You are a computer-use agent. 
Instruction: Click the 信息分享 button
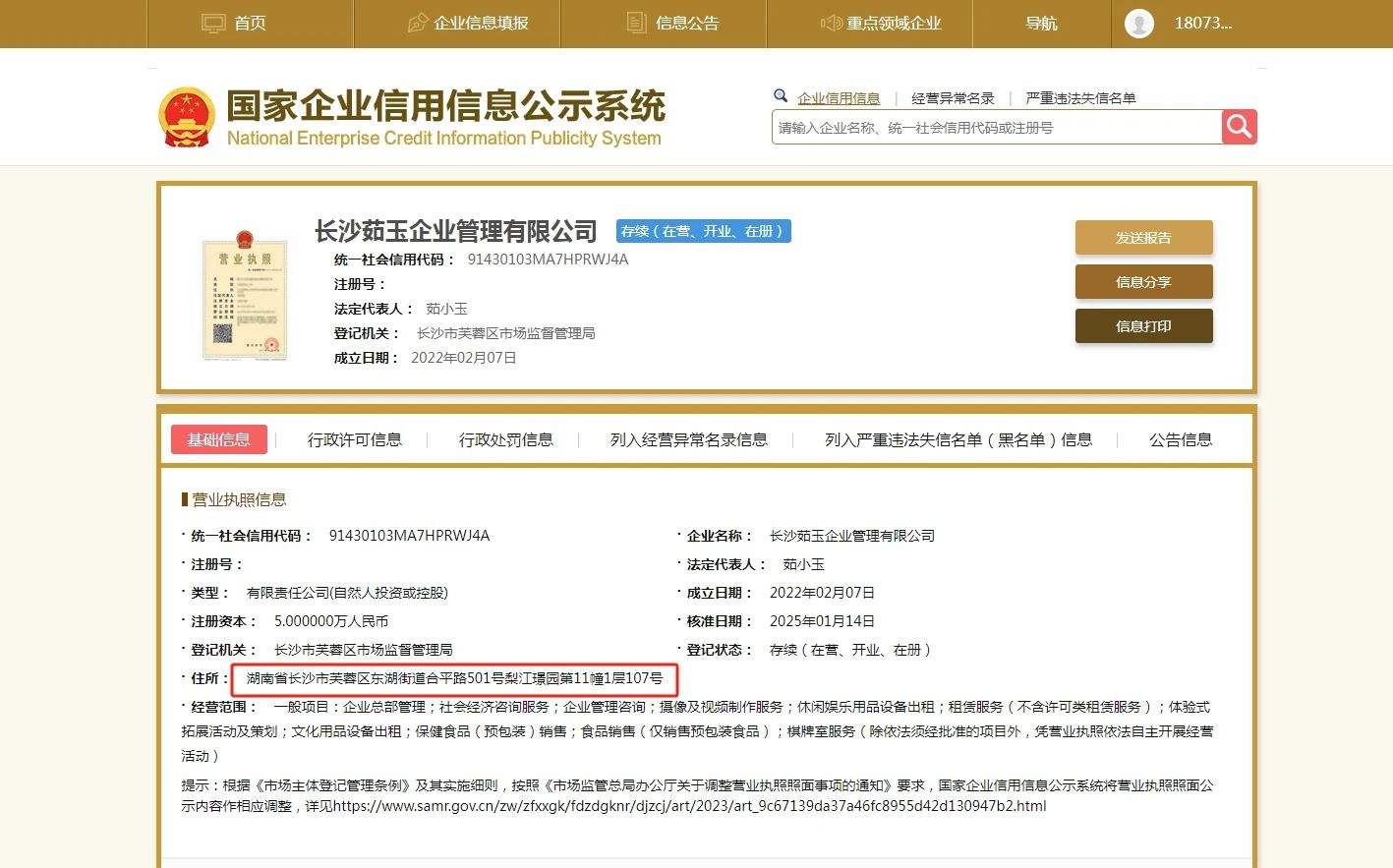(x=1143, y=281)
